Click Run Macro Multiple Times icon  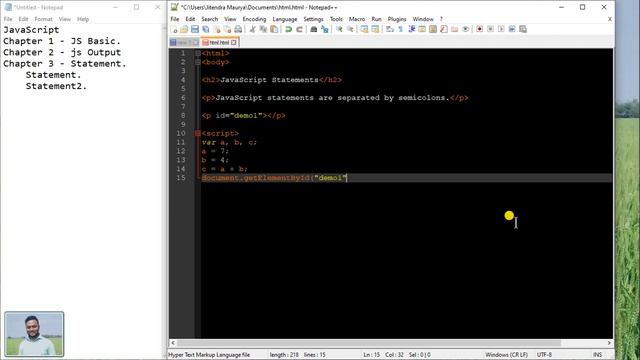coord(512,29)
